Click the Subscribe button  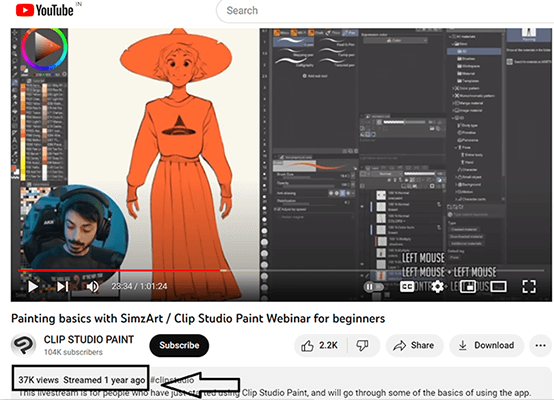click(179, 345)
